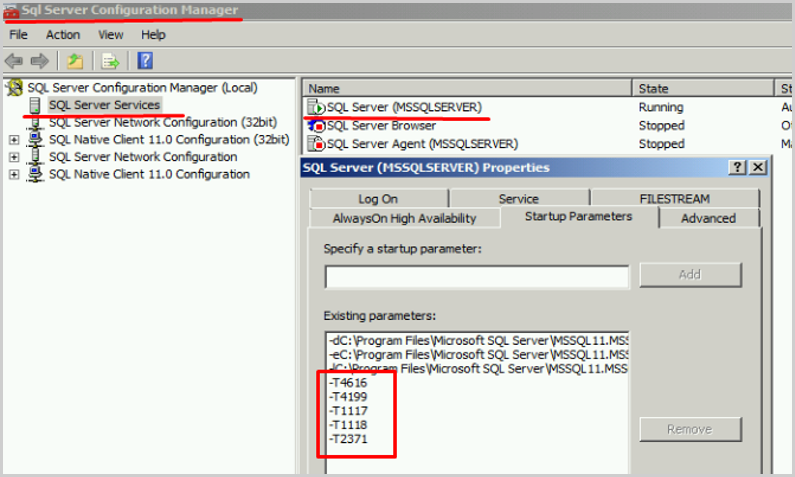Click the State column header
795x477 pixels.
[703, 88]
